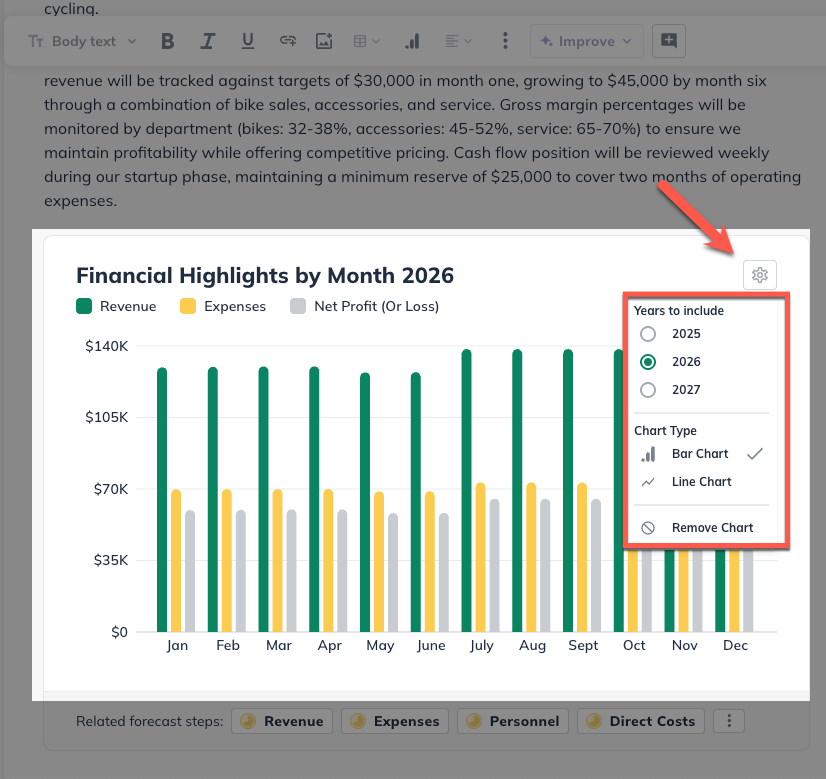This screenshot has width=826, height=779.
Task: Click the $140K y-axis label
Action: 106,346
